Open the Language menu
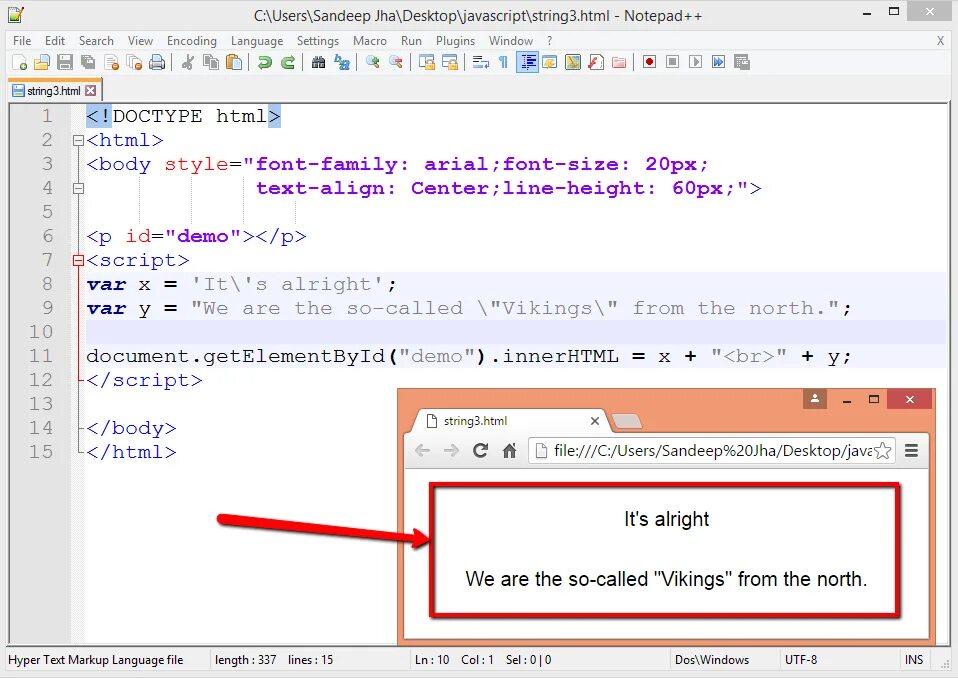 257,40
